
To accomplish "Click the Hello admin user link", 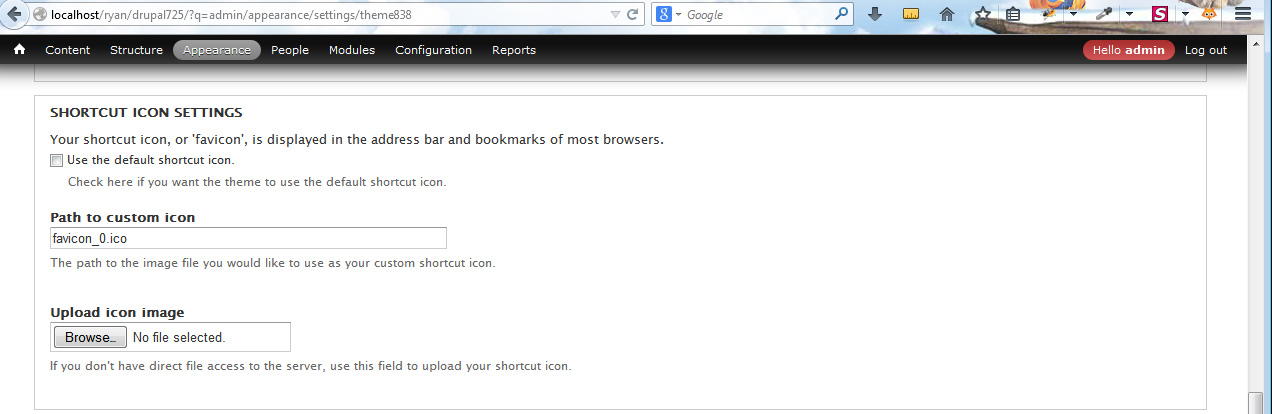I will (1129, 50).
